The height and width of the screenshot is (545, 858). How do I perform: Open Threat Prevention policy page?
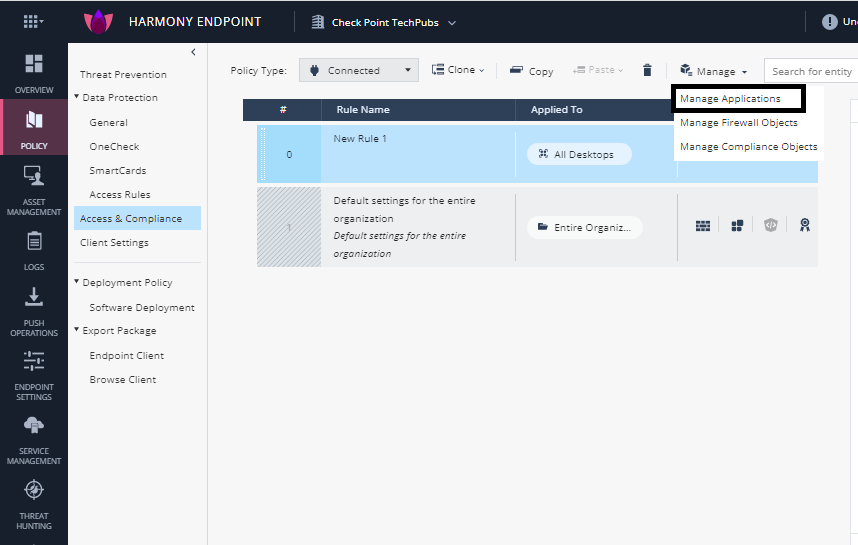pos(123,74)
